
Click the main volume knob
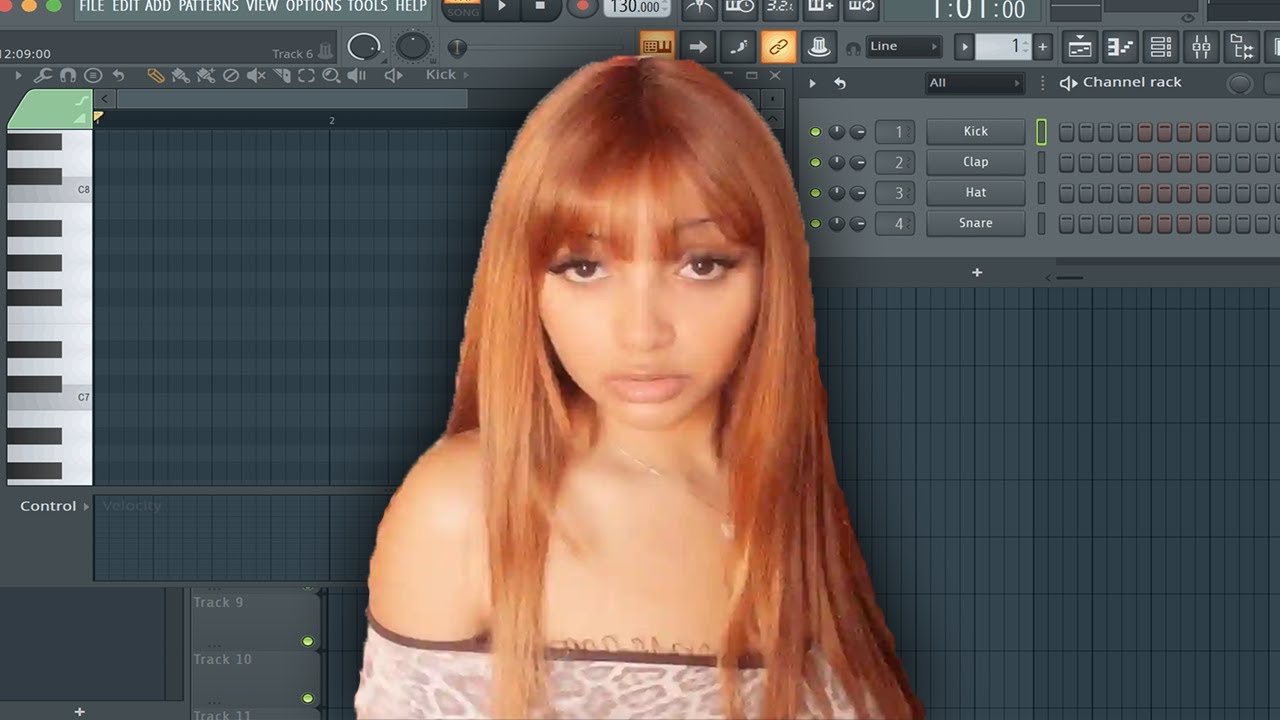[x=365, y=46]
